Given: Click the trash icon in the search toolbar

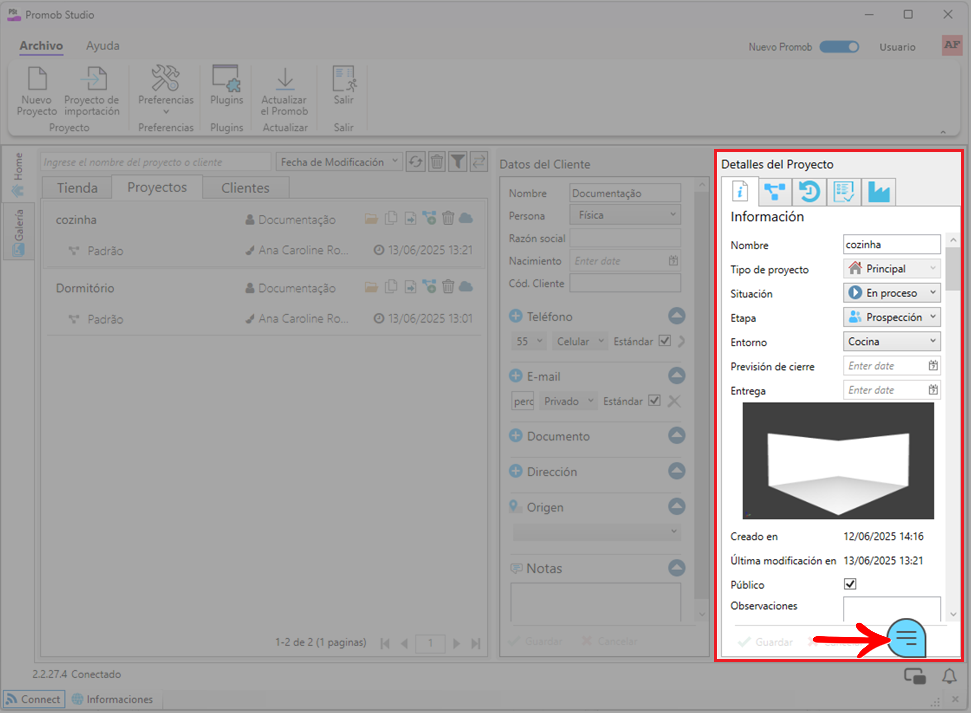Looking at the screenshot, I should tap(437, 162).
